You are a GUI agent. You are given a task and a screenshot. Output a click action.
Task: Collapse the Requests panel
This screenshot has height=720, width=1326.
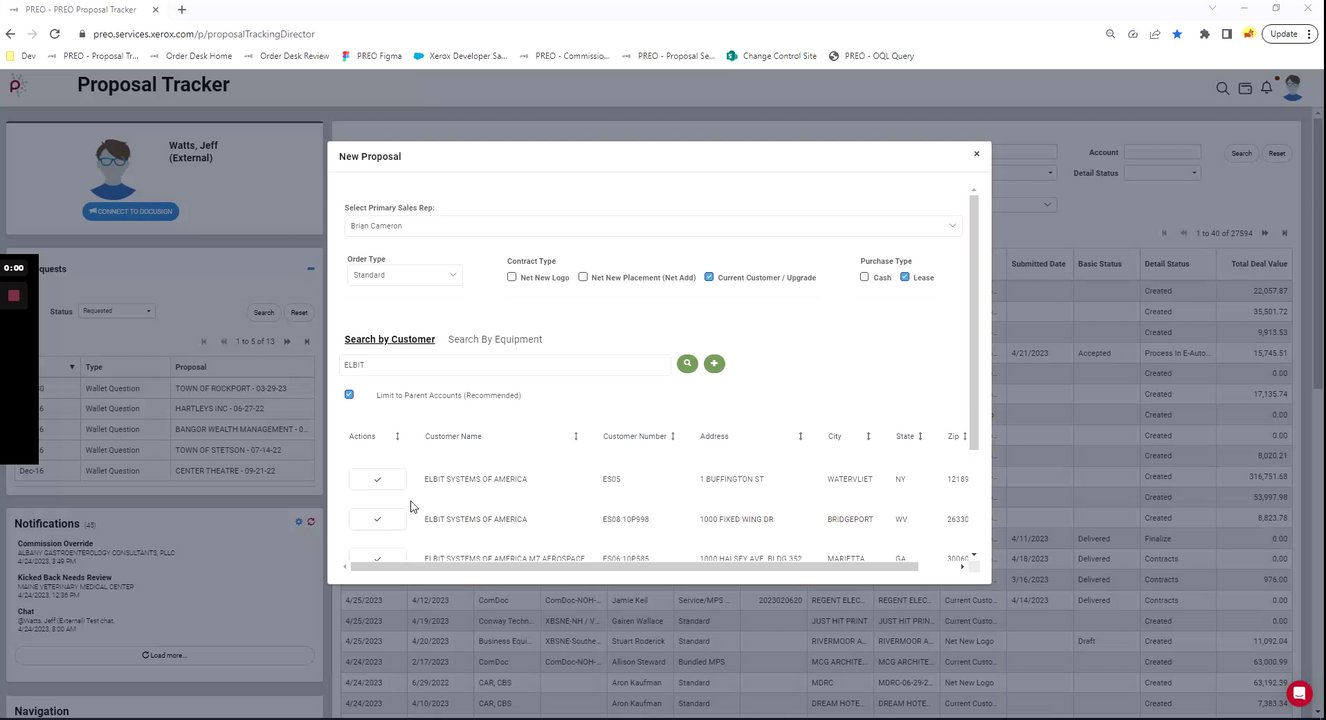pos(310,269)
